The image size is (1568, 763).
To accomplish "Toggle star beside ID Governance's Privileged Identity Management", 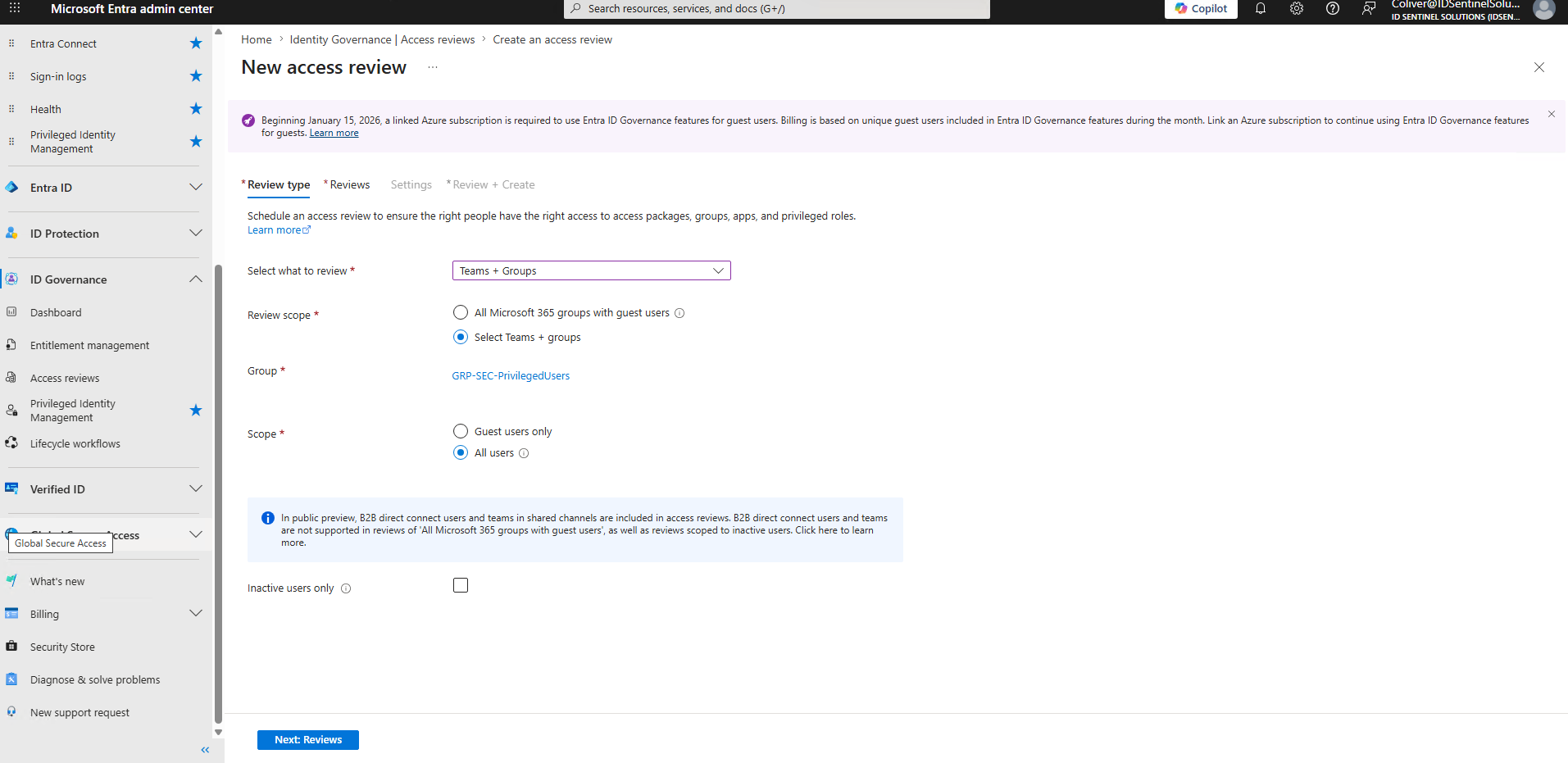I will pyautogui.click(x=196, y=411).
